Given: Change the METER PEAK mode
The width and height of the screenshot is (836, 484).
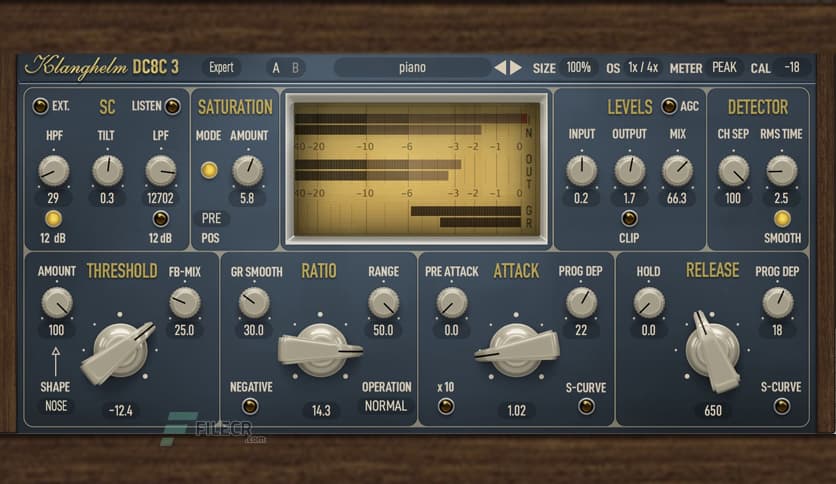Looking at the screenshot, I should pos(724,68).
